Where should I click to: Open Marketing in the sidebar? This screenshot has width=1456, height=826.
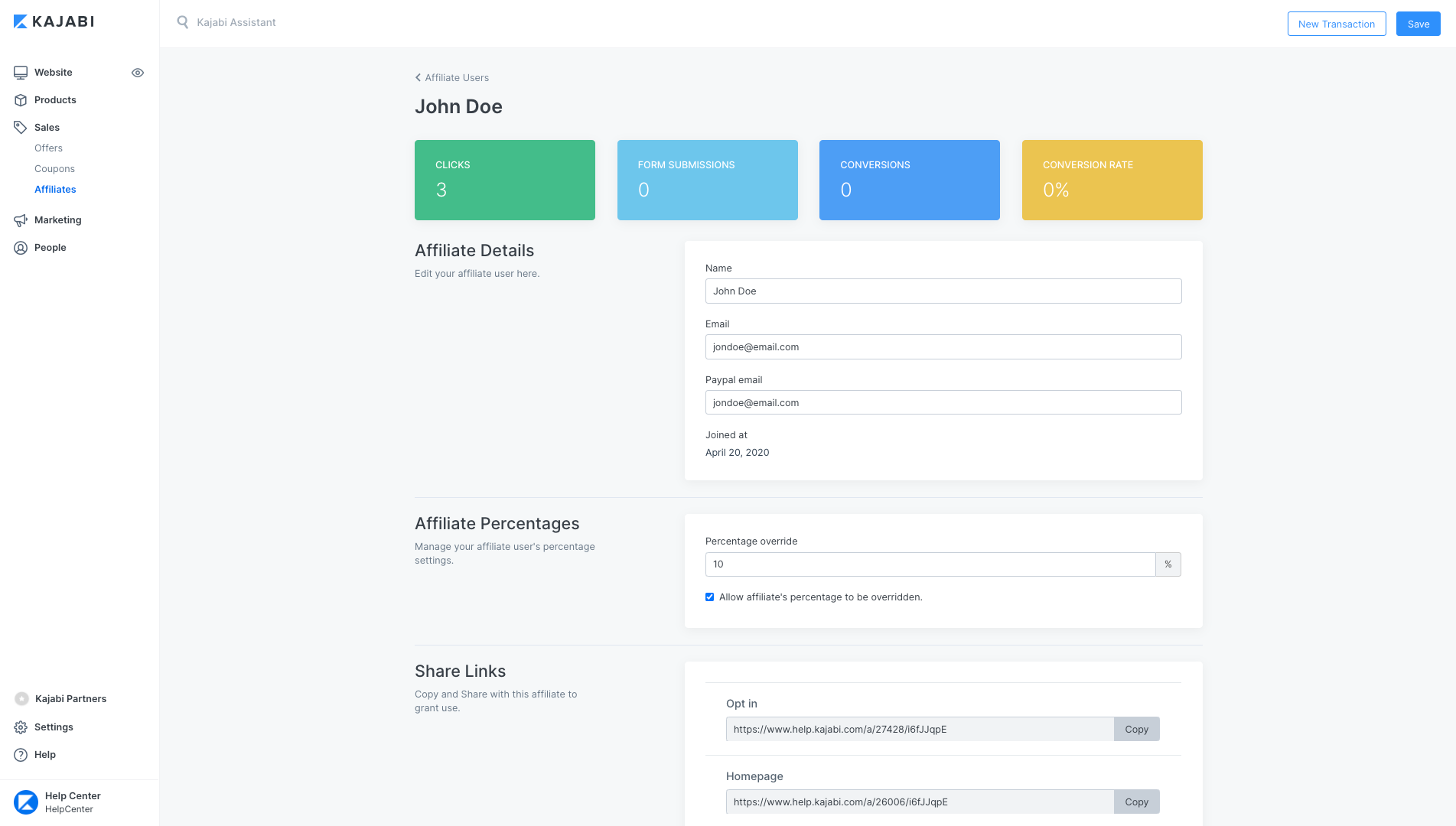pyautogui.click(x=57, y=220)
